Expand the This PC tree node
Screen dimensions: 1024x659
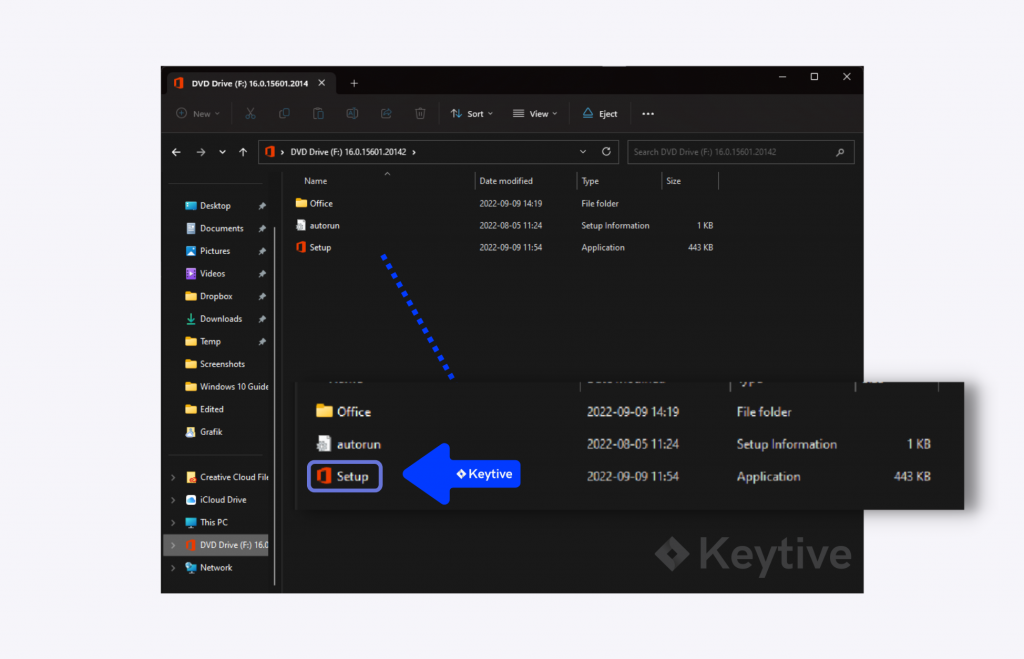[173, 523]
